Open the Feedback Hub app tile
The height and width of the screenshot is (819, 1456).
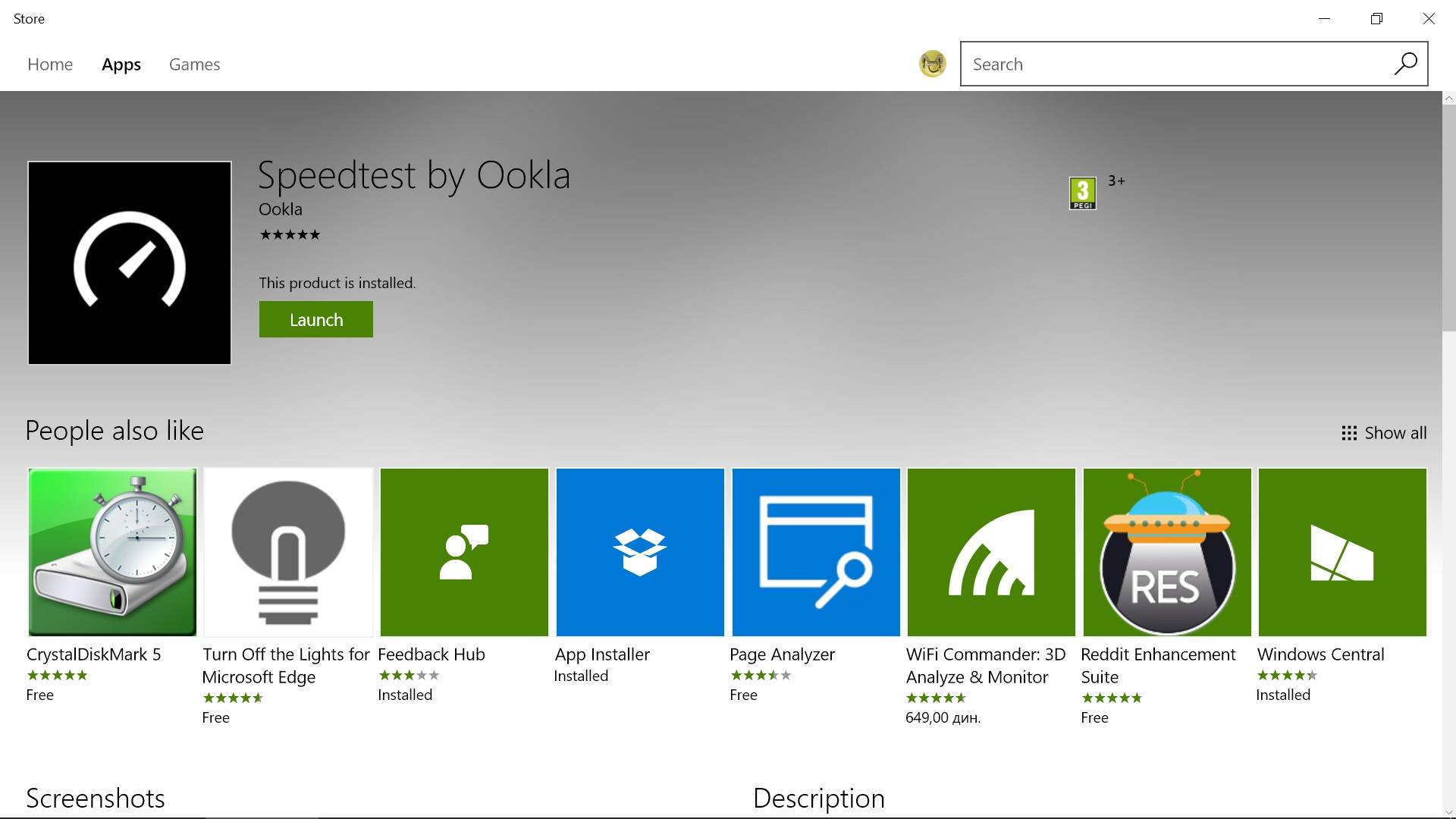coord(464,552)
